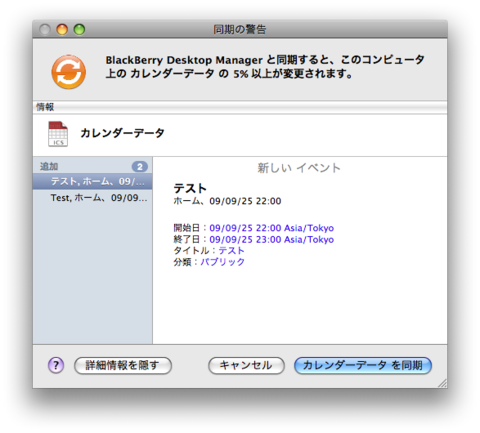The height and width of the screenshot is (433, 480).
Task: Click the yellow minimize window button
Action: tap(62, 29)
